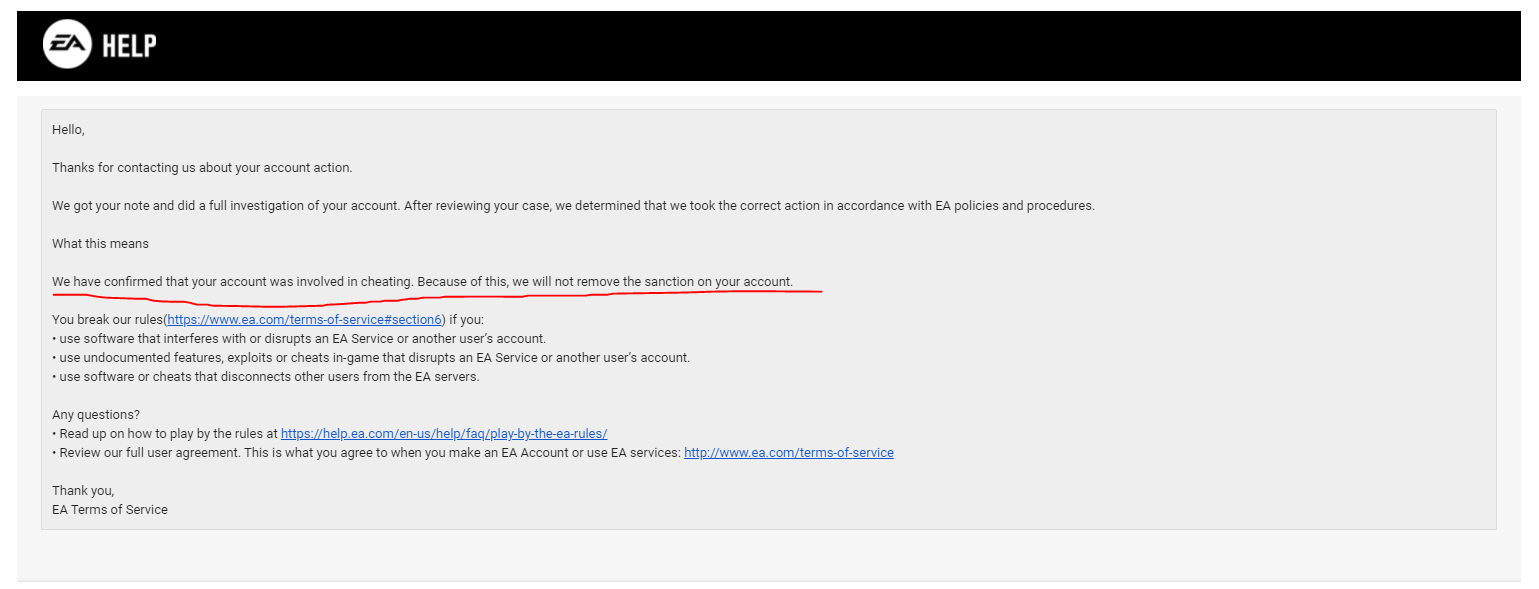Open the terms-of-service#section6 link
The width and height of the screenshot is (1539, 589).
point(304,320)
